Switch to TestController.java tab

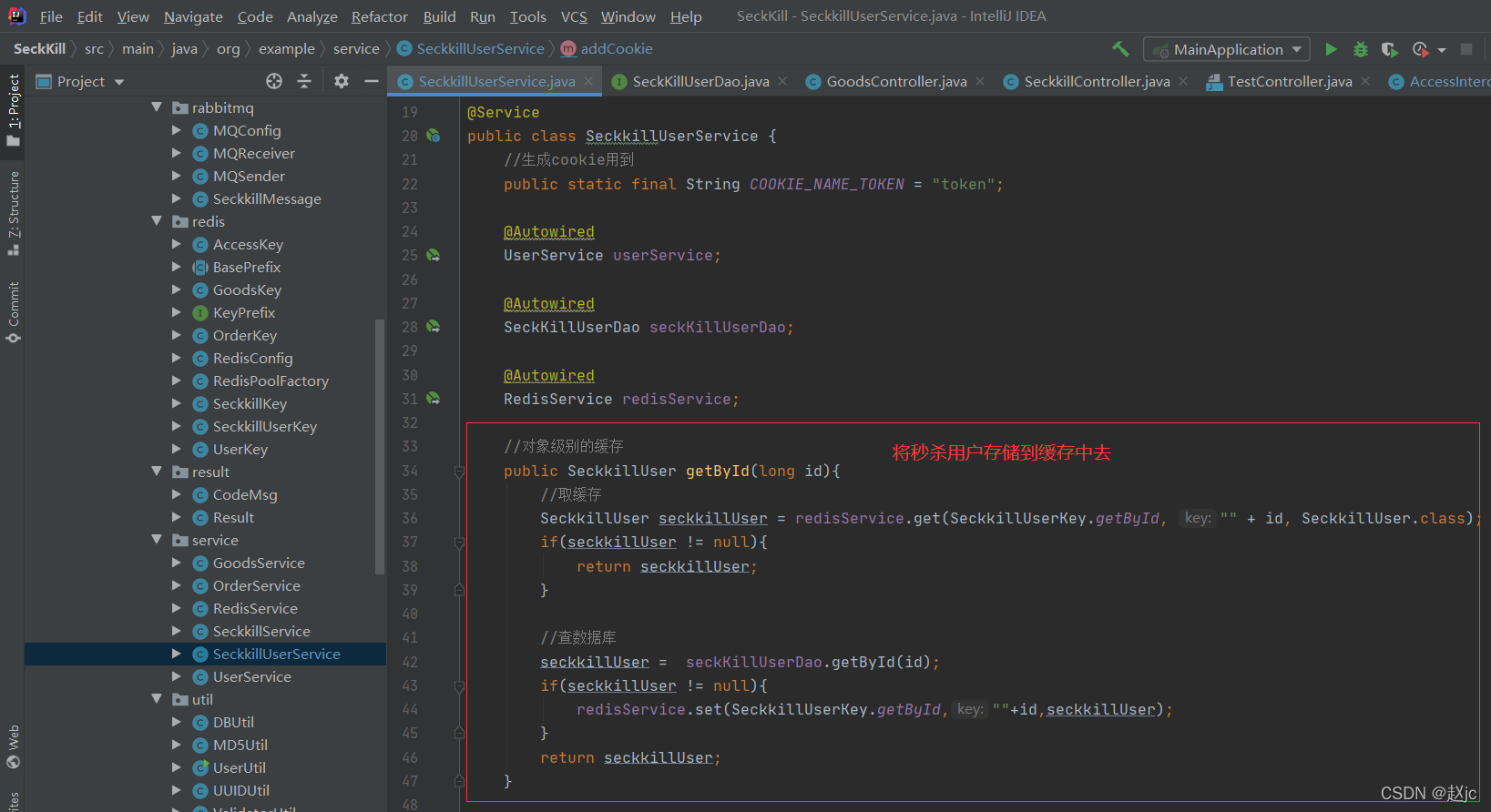(1289, 81)
